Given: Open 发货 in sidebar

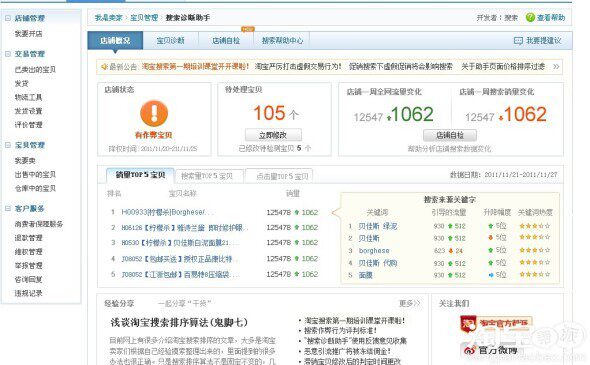Looking at the screenshot, I should [x=21, y=84].
